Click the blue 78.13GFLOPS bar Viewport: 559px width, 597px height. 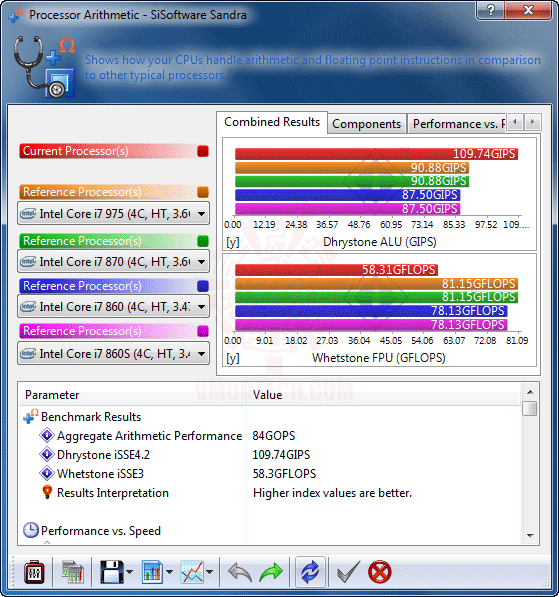click(371, 311)
